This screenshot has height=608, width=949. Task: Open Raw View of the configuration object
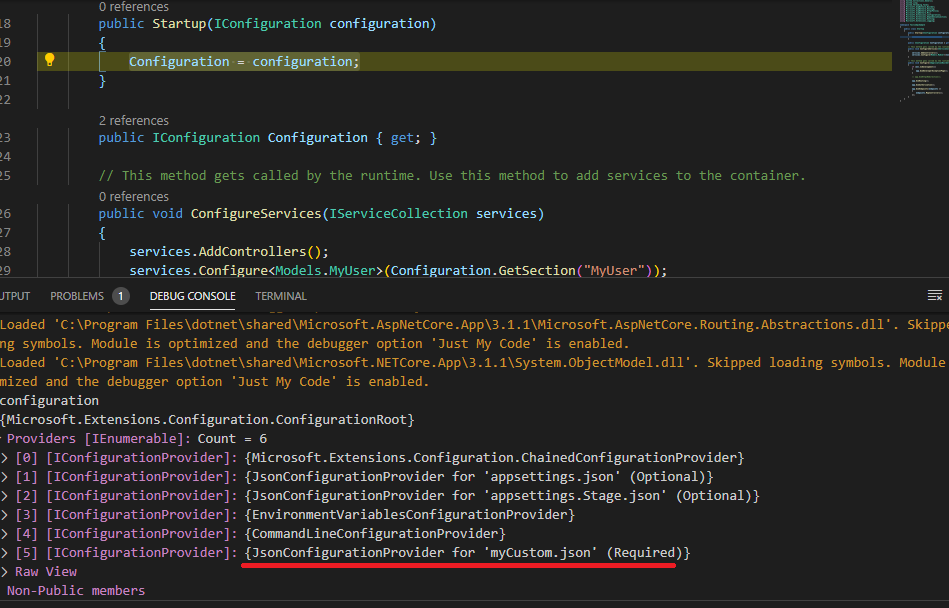click(45, 571)
